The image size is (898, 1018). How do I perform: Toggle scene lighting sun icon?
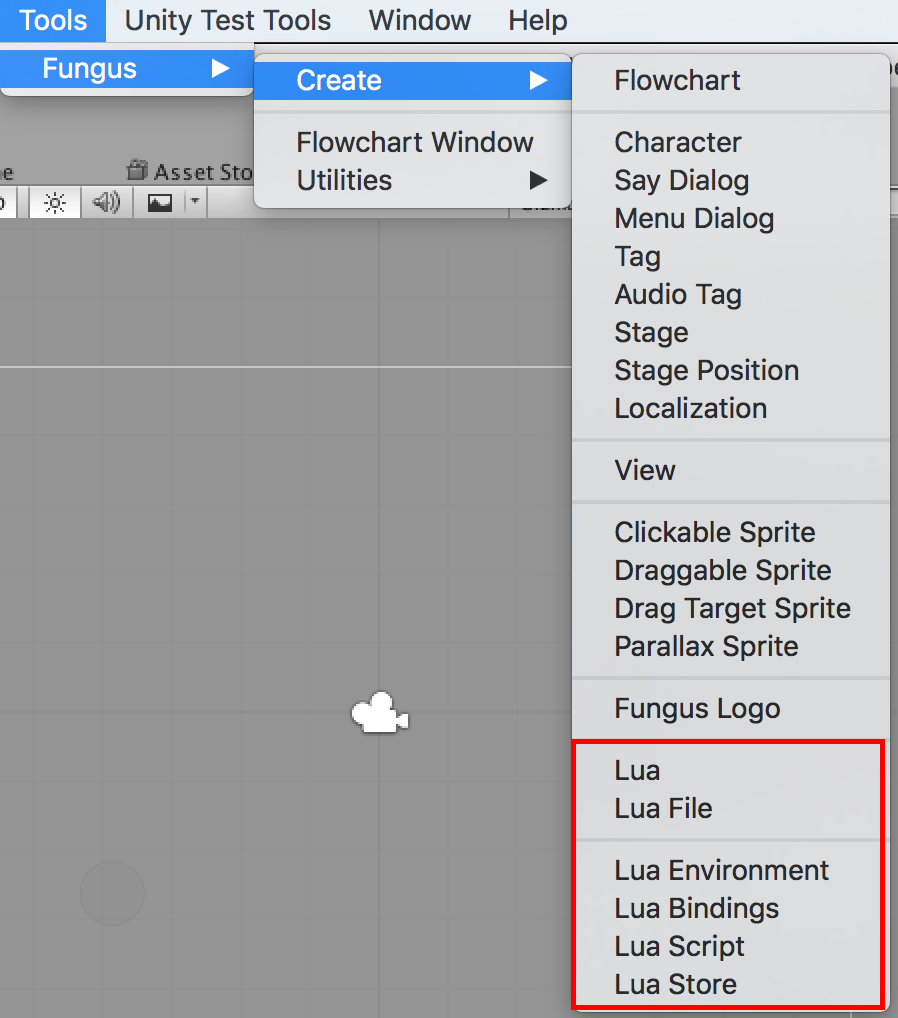click(x=55, y=203)
